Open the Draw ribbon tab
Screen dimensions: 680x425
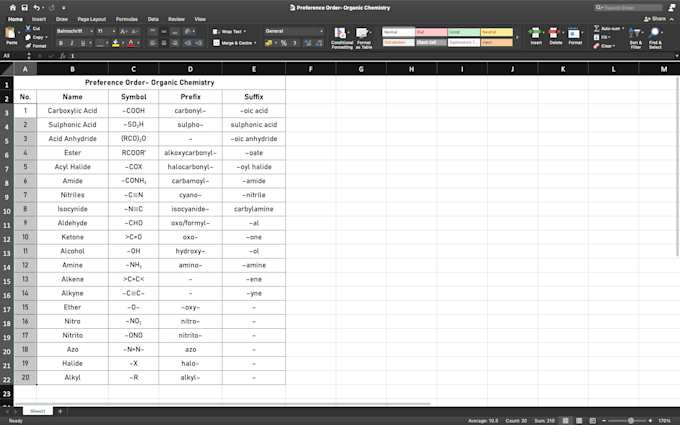click(62, 19)
